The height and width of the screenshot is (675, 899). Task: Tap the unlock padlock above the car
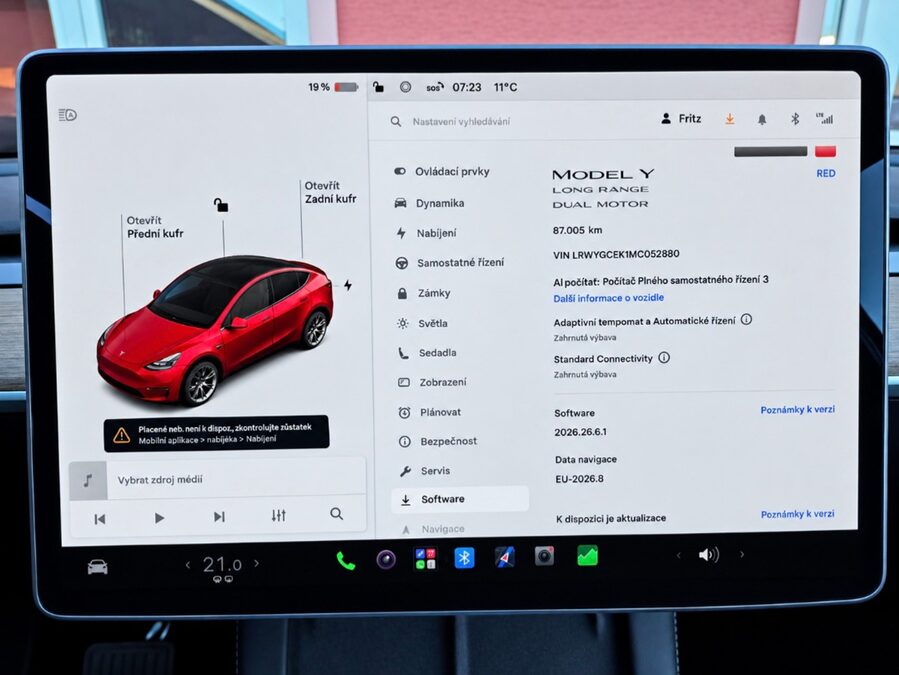pyautogui.click(x=221, y=205)
